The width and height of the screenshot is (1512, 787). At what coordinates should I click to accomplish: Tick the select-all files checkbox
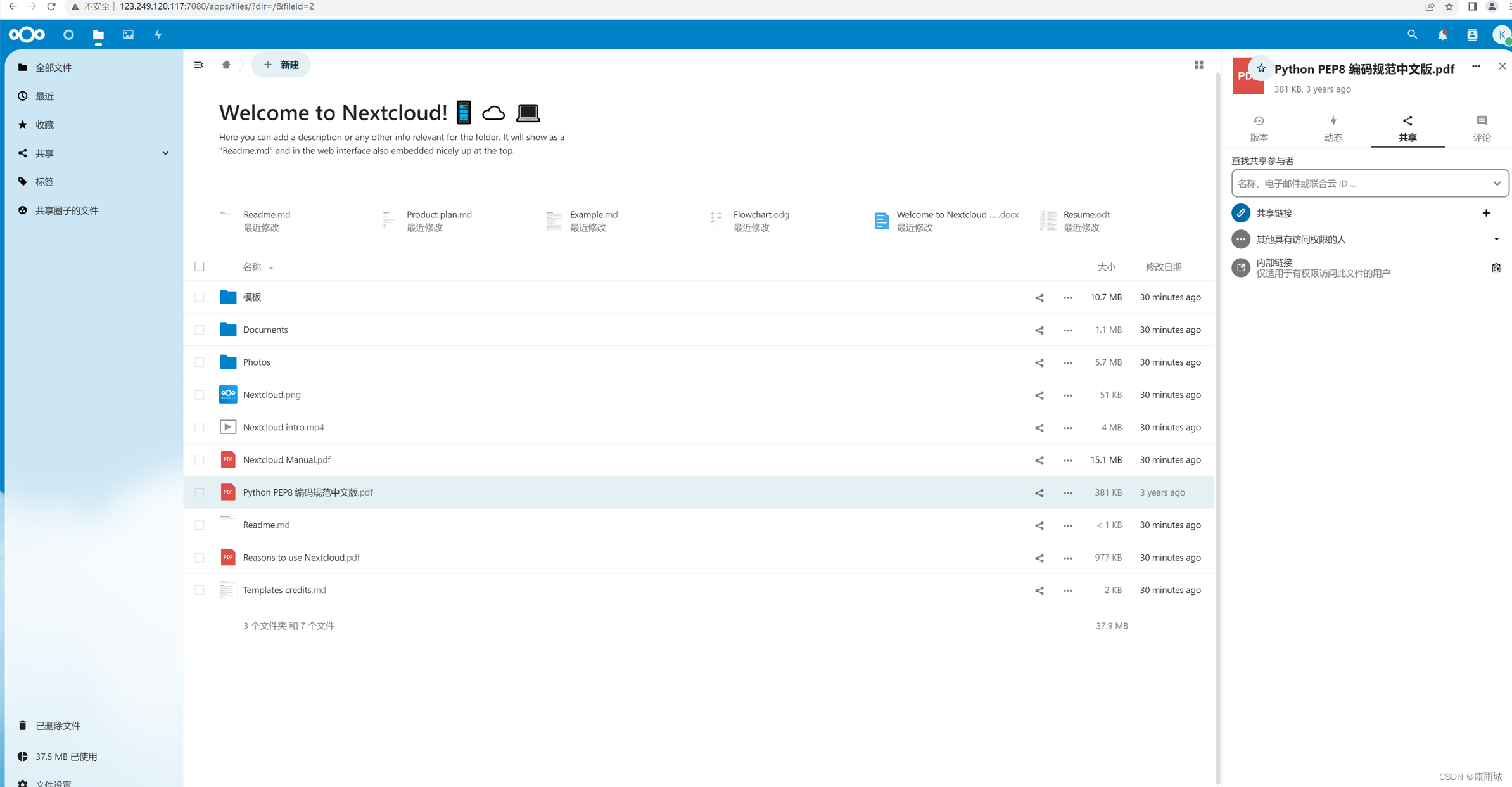tap(200, 266)
